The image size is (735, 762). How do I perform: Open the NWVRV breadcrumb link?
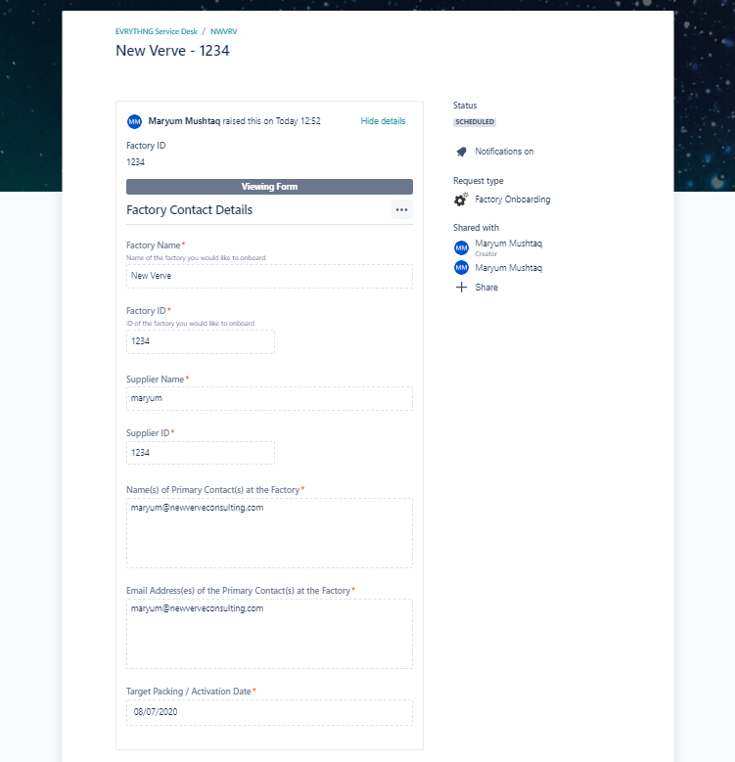pyautogui.click(x=224, y=32)
